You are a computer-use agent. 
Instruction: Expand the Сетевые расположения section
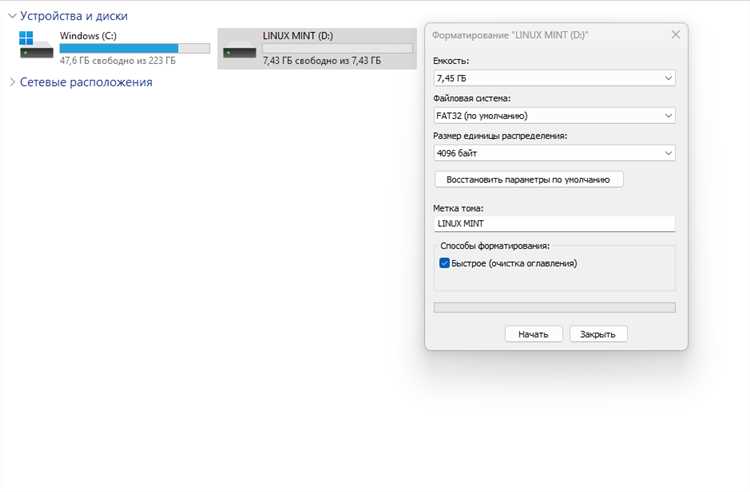(x=12, y=82)
